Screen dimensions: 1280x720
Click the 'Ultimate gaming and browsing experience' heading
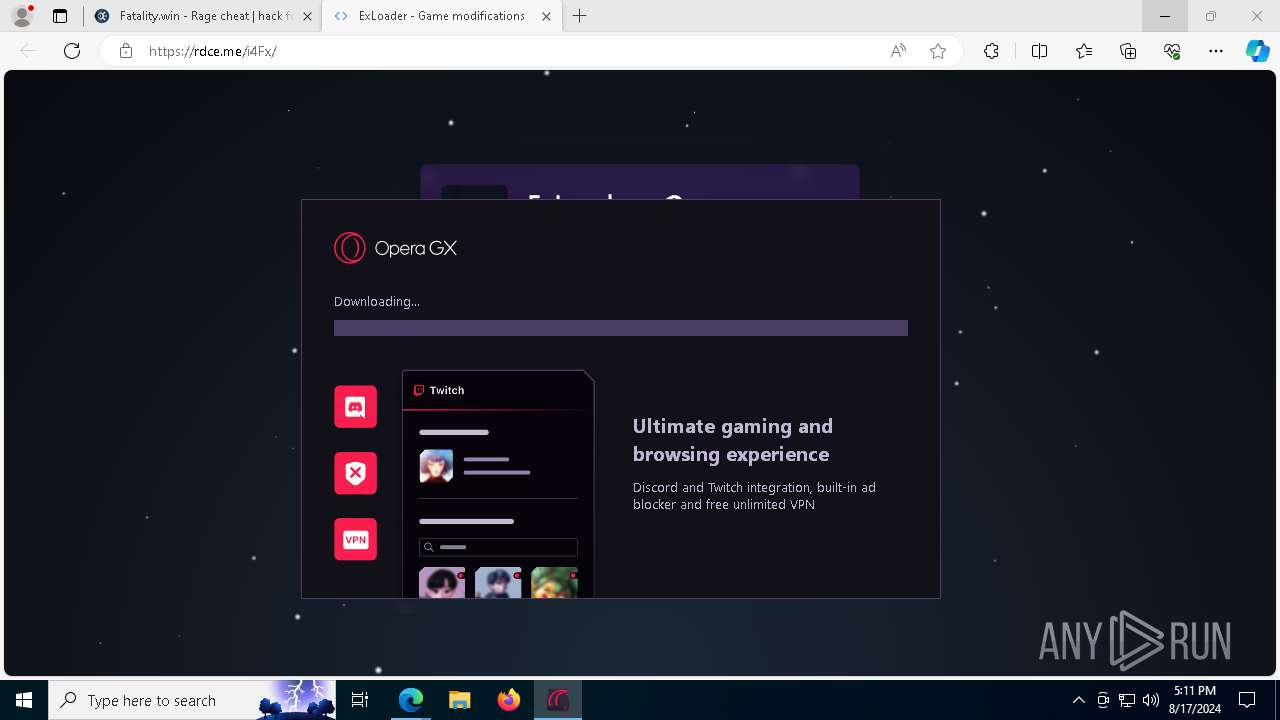coord(733,440)
